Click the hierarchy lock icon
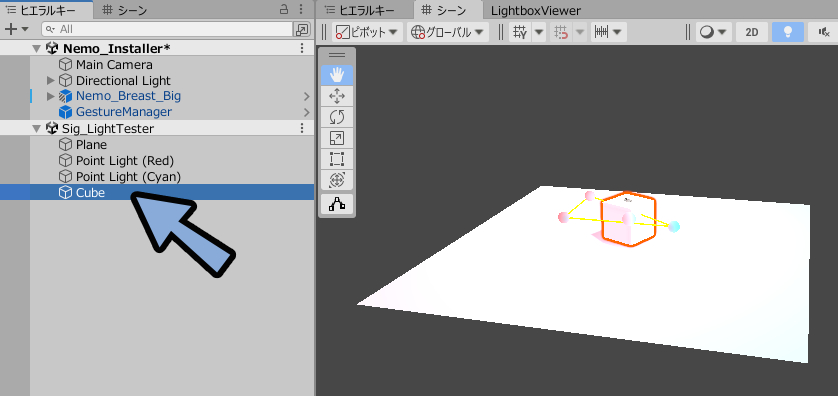Screen dimensions: 838x396 284,9
